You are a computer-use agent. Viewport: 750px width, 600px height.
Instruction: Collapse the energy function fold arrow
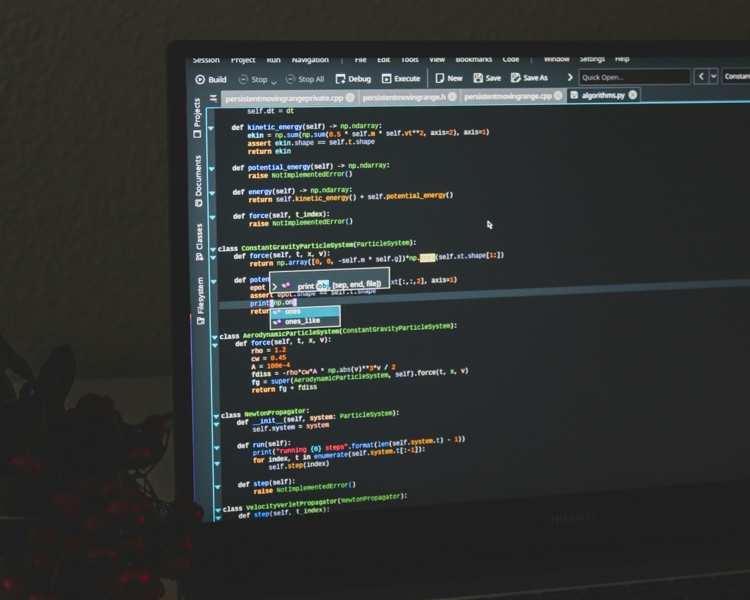[x=212, y=193]
